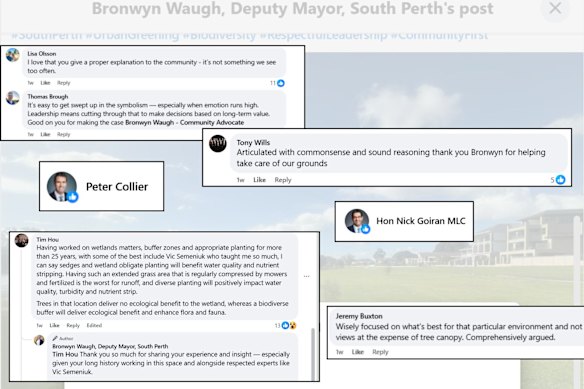The image size is (584, 389).
Task: Click the Hon Nick Goiran MLC name
Action: 421,221
